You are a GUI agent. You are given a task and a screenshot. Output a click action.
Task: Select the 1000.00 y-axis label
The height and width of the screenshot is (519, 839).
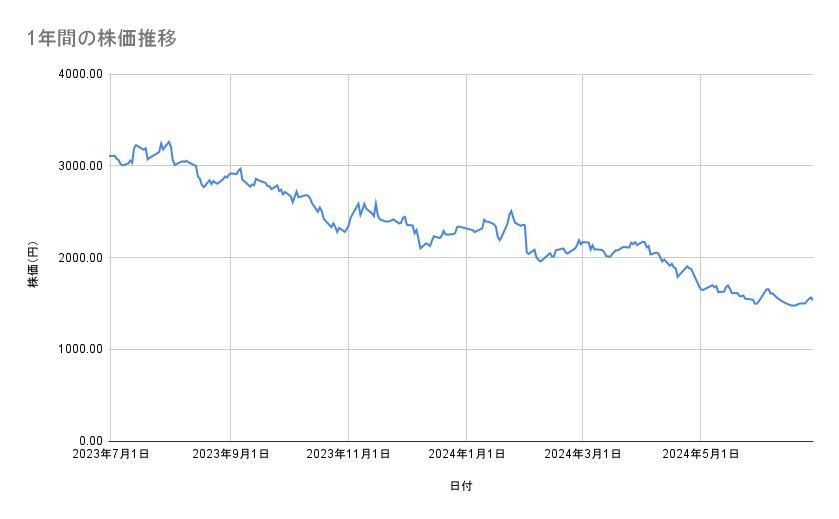79,349
